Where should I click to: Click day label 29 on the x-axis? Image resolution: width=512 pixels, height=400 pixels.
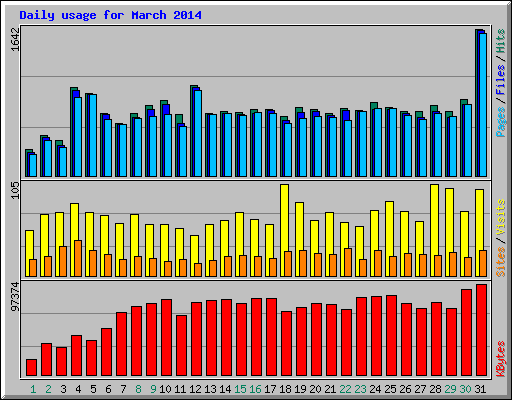pos(450,389)
